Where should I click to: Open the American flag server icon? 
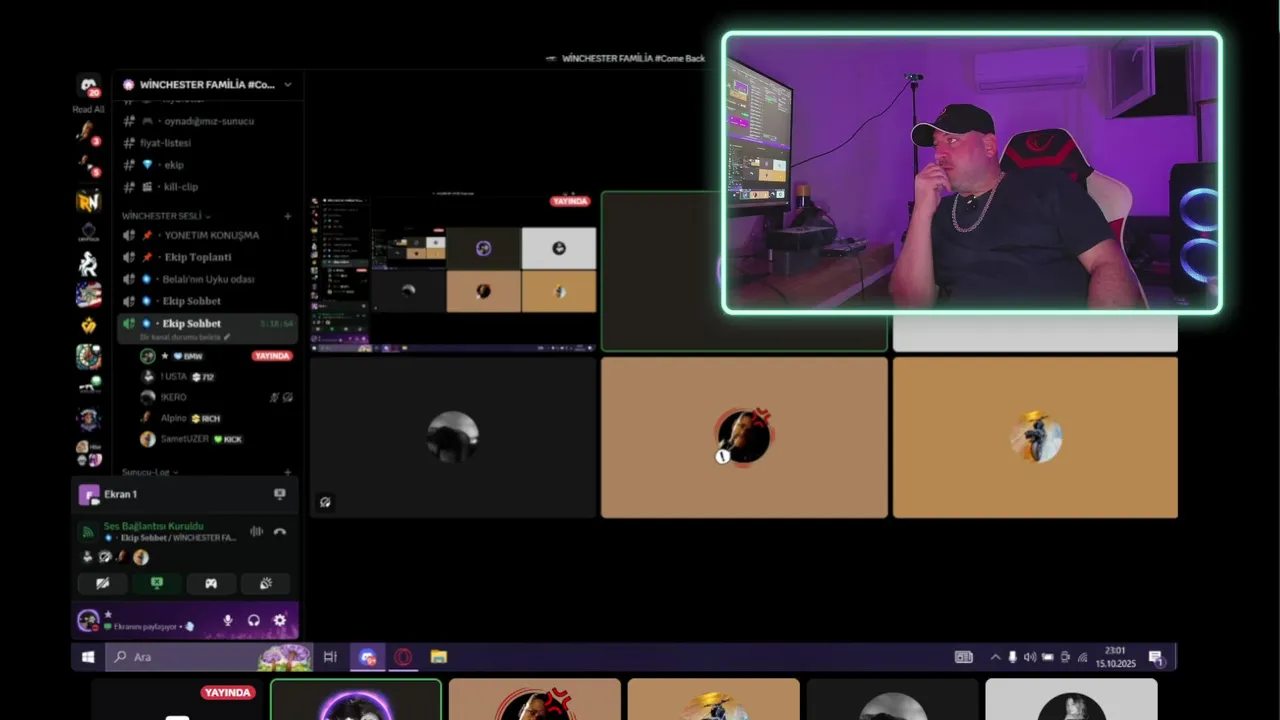[88, 295]
